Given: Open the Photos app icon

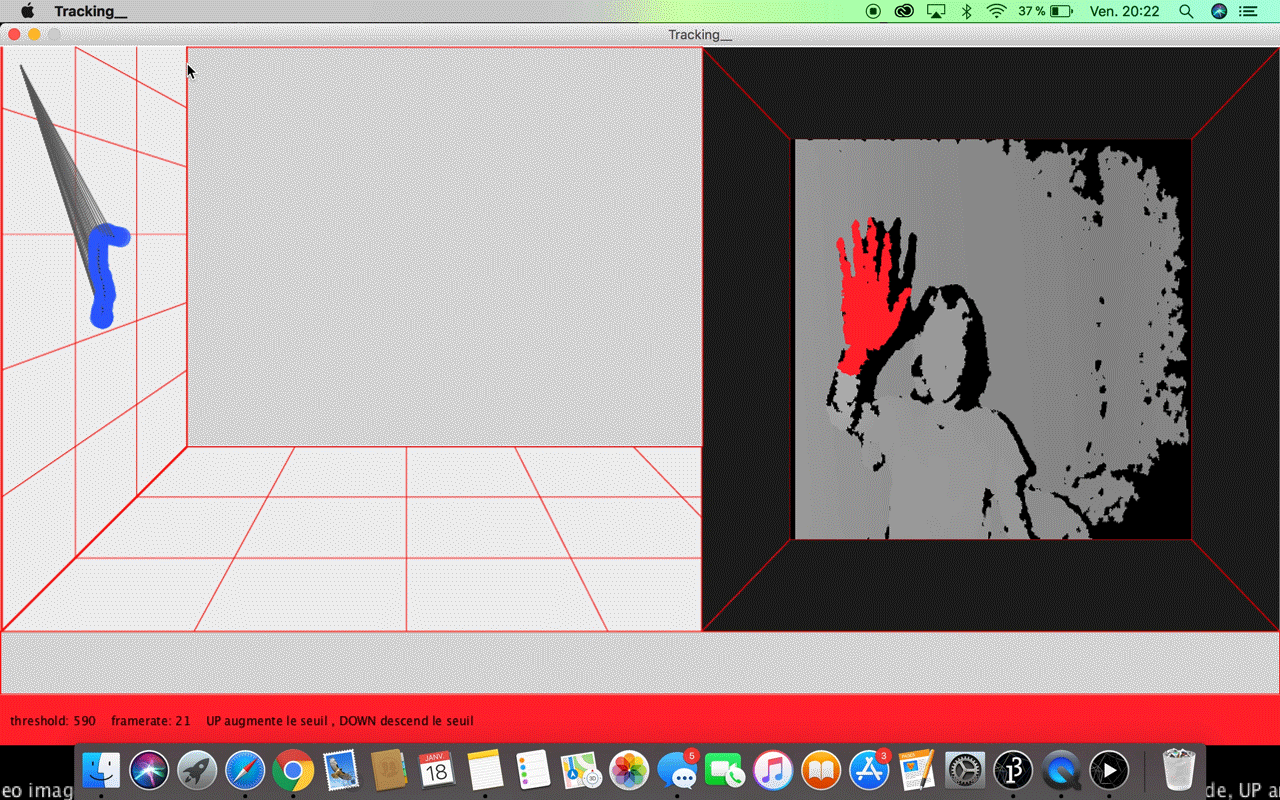Looking at the screenshot, I should [629, 771].
